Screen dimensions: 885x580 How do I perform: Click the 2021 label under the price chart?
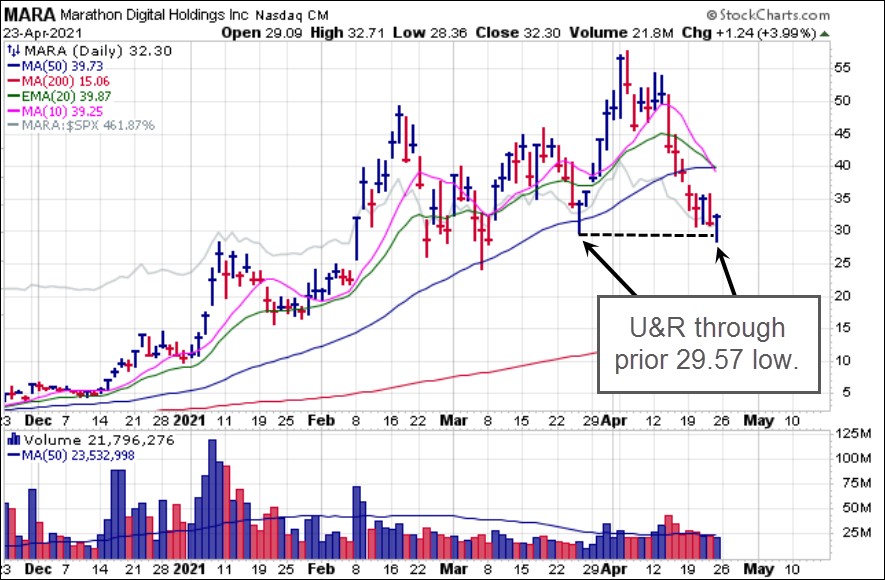(189, 420)
